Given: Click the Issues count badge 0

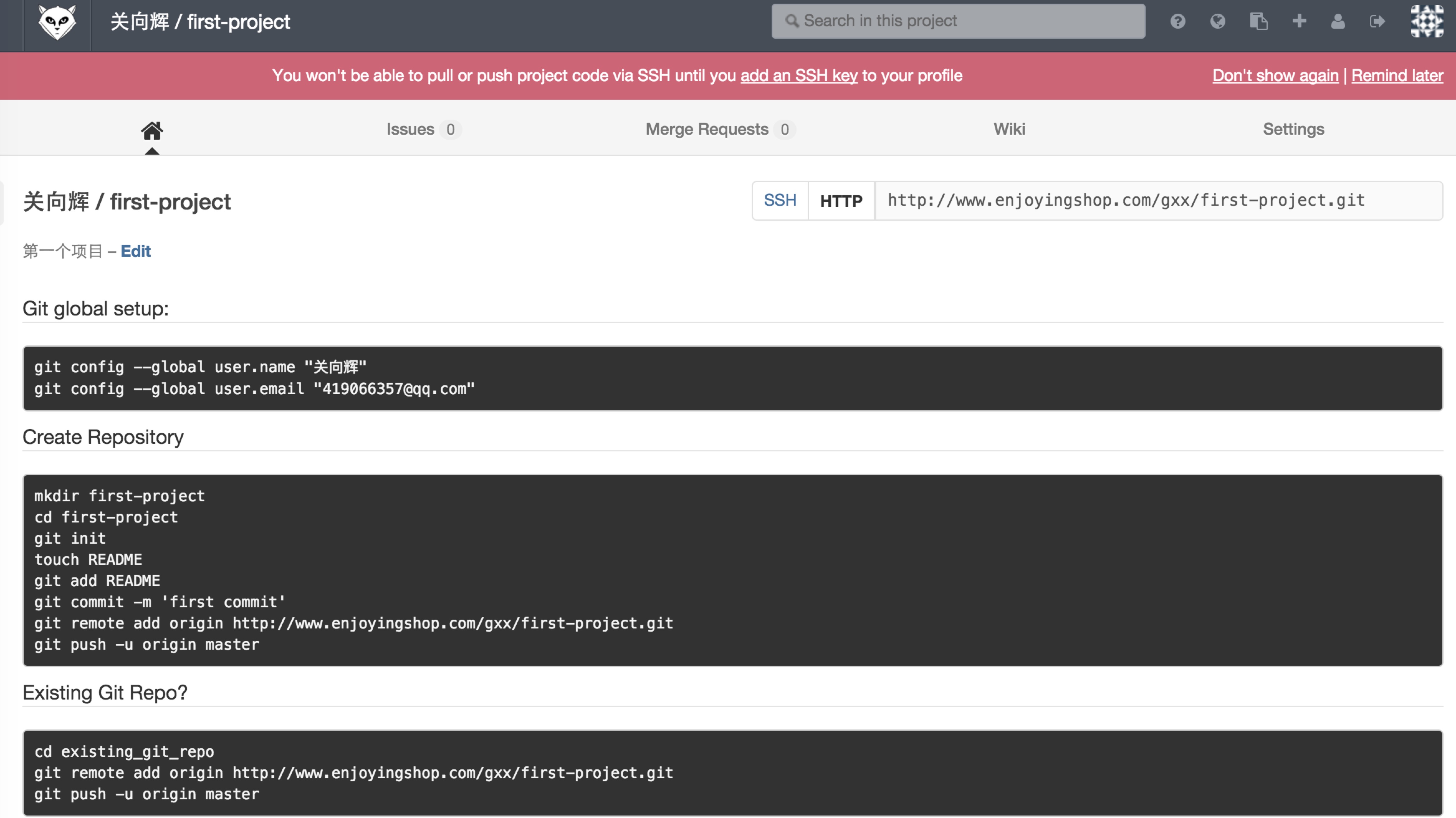Looking at the screenshot, I should click(x=450, y=129).
